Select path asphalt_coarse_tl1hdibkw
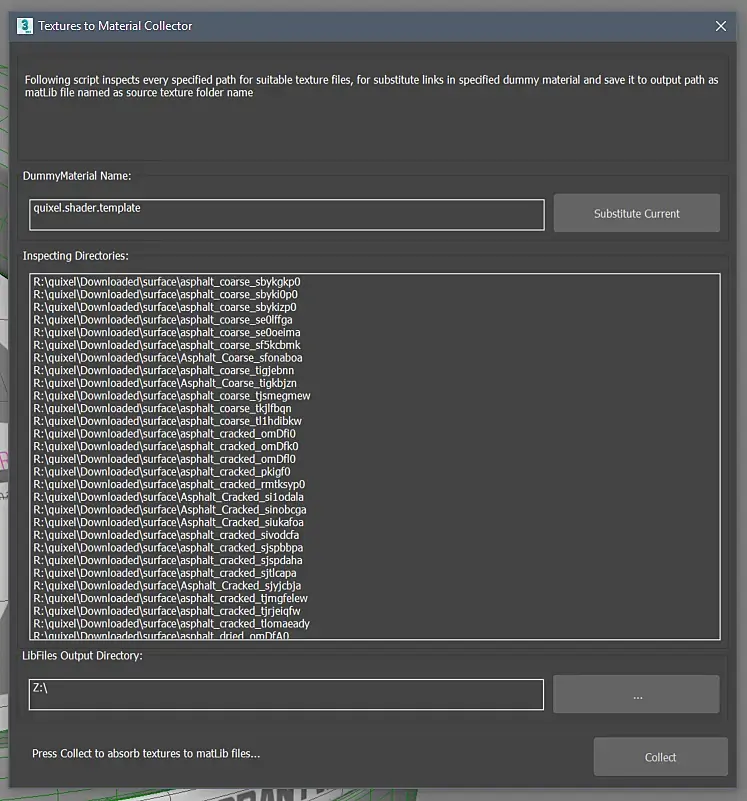Viewport: 747px width, 801px height. pos(168,421)
